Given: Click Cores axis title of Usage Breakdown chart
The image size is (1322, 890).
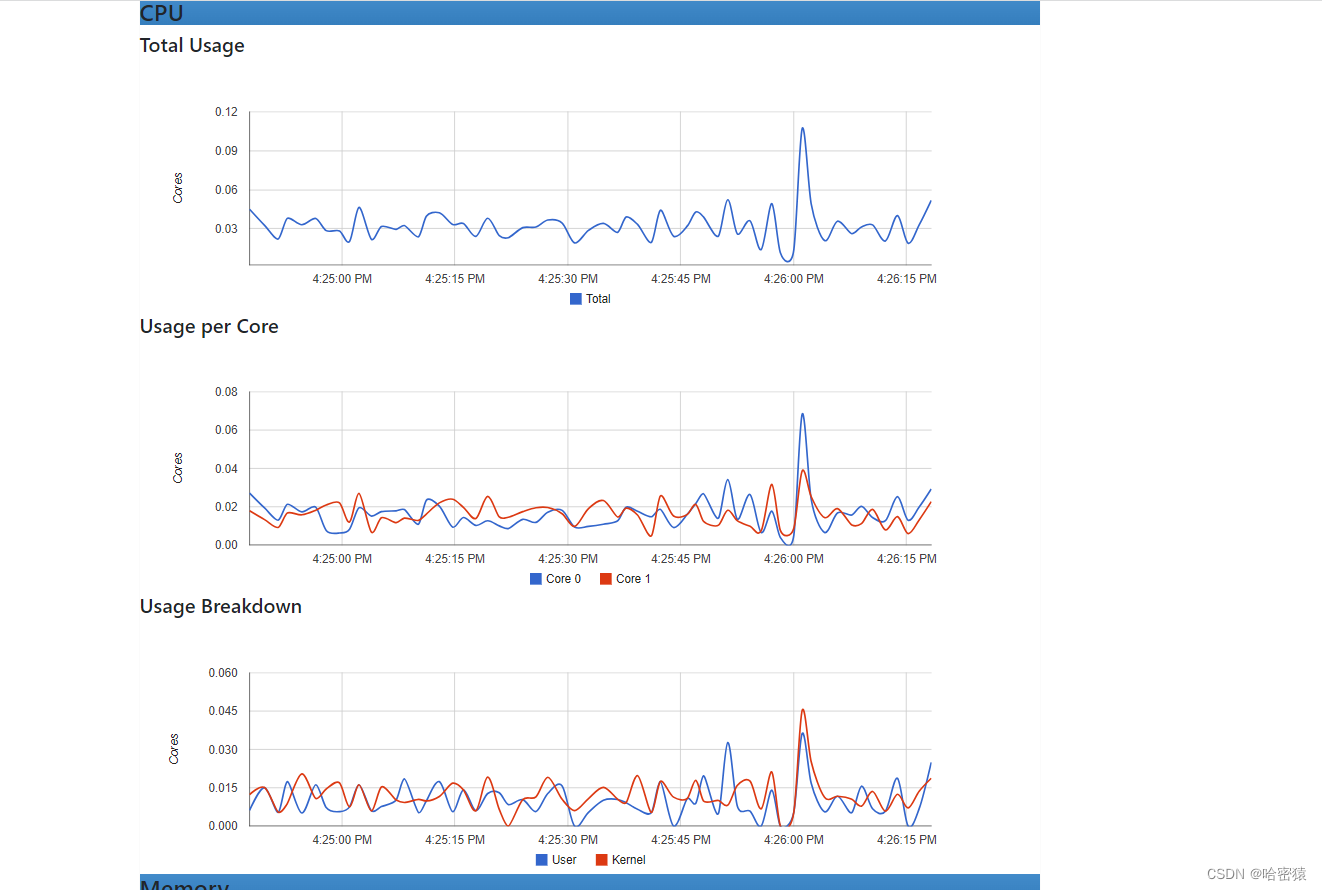Looking at the screenshot, I should click(x=174, y=749).
